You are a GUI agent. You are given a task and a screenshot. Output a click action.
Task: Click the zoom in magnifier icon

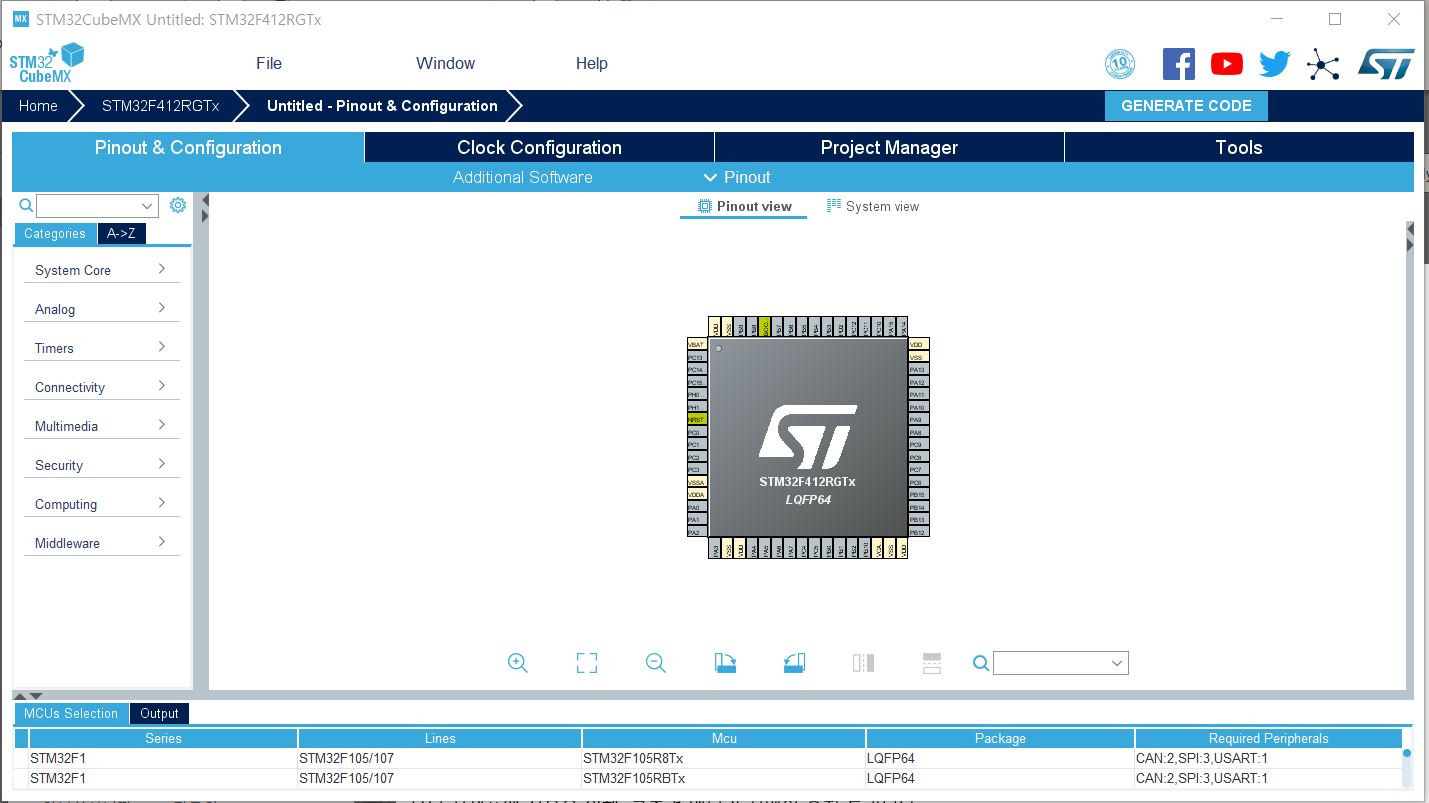point(518,663)
